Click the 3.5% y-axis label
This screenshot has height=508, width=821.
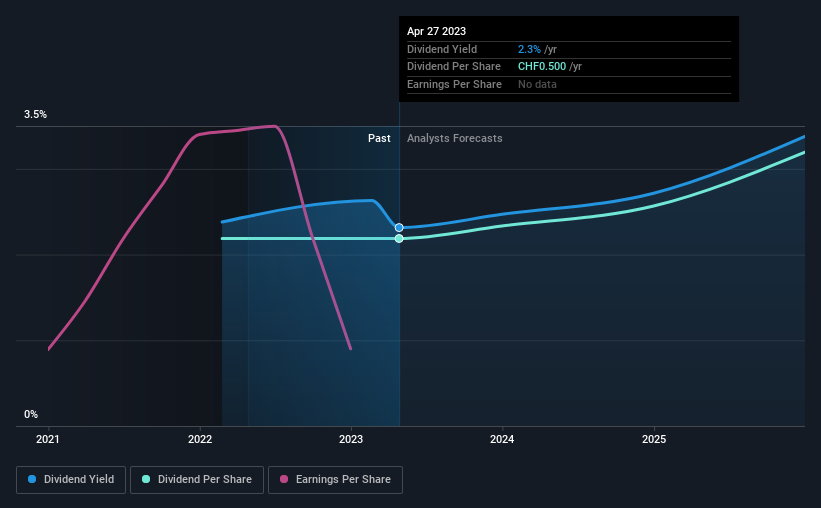(35, 115)
